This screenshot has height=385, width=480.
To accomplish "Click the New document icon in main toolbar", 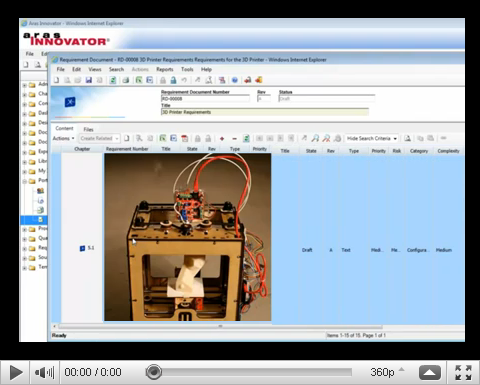I will (x=57, y=80).
